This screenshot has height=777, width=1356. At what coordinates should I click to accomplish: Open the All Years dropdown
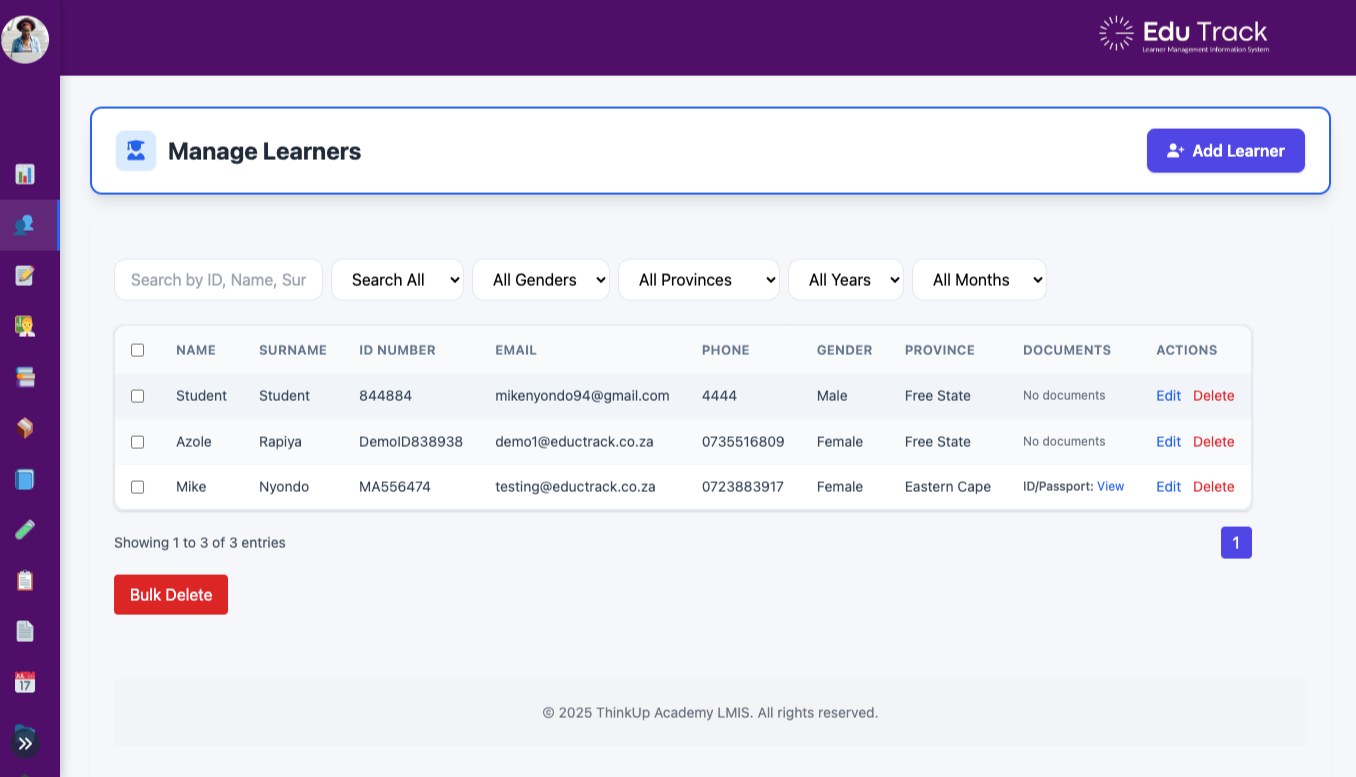[845, 280]
